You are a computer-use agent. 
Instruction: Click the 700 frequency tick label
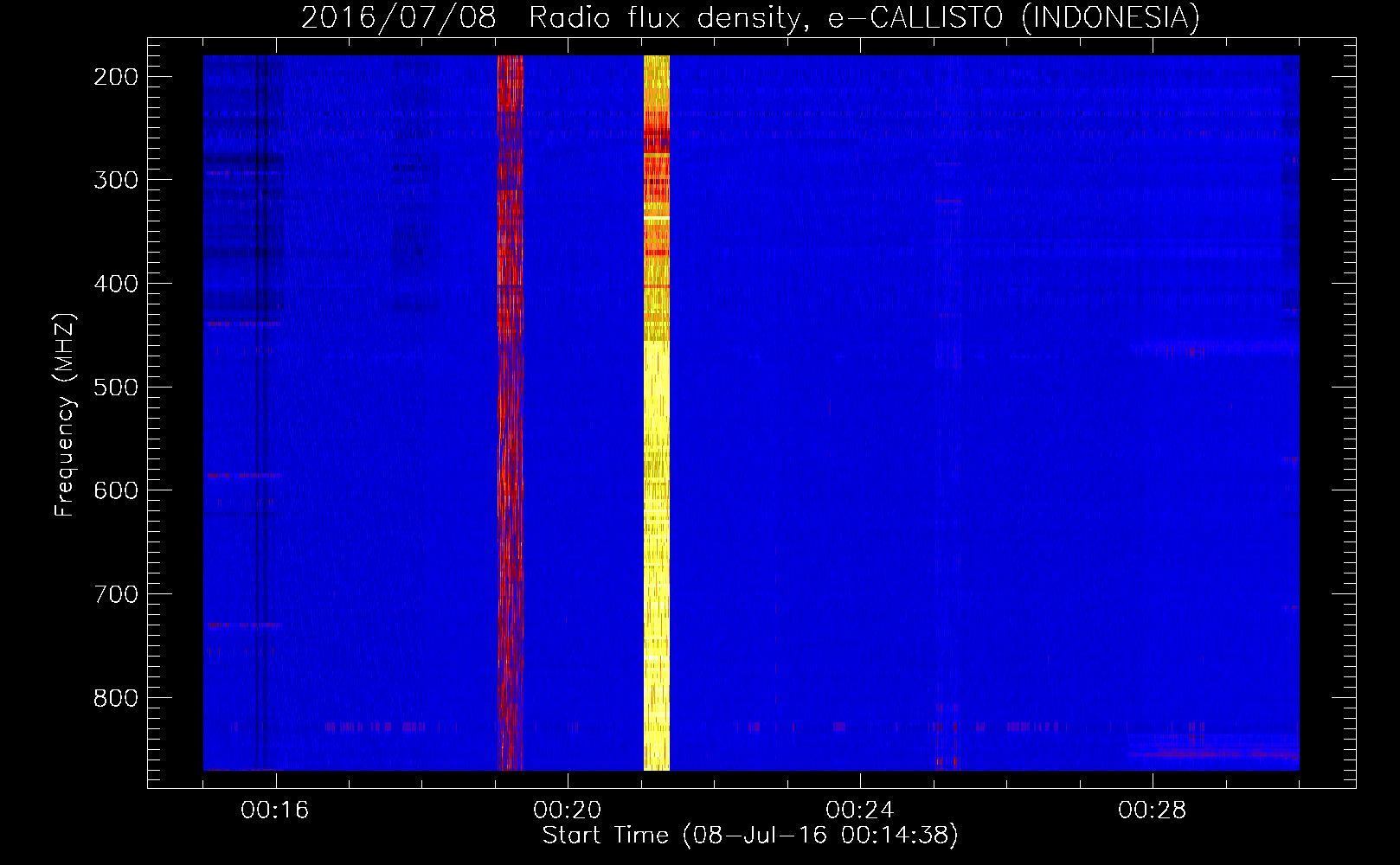116,594
